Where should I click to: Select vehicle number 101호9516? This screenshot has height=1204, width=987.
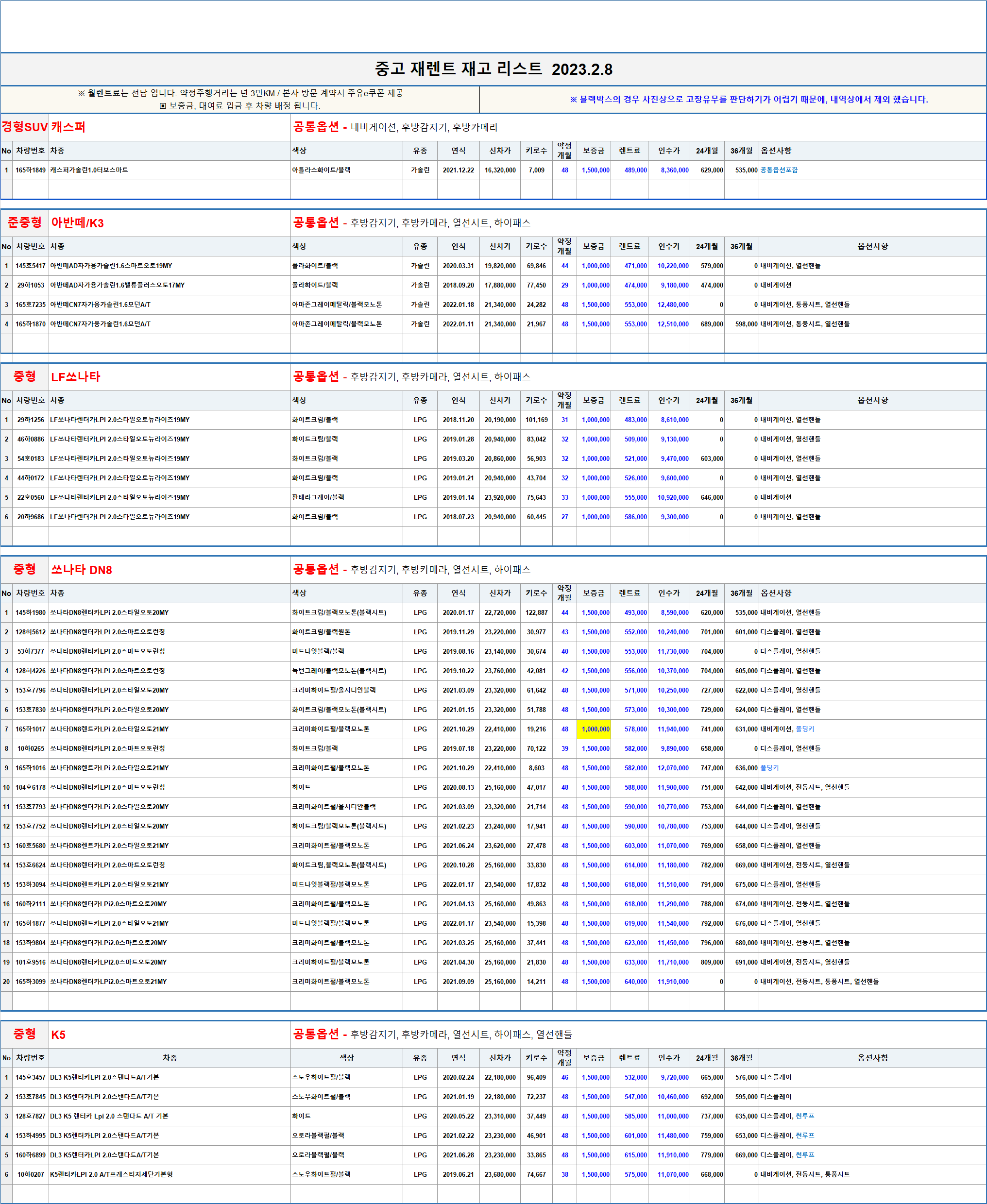point(30,963)
